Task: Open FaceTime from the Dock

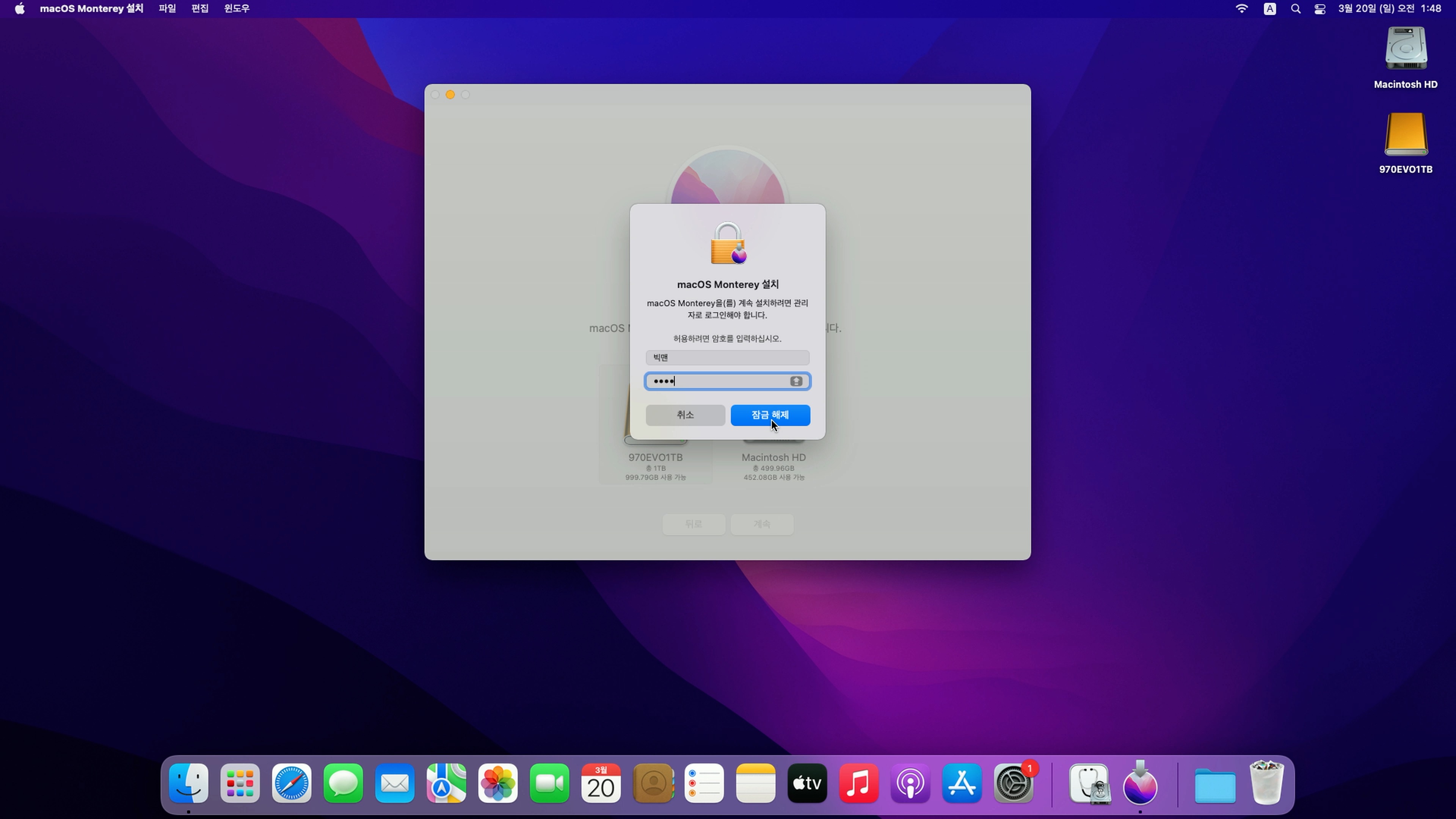Action: point(549,783)
